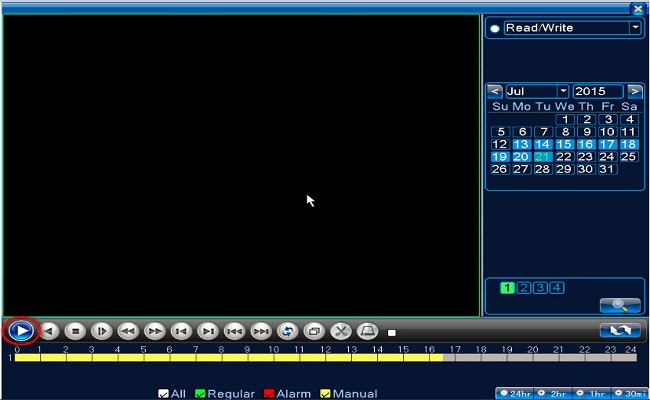Select channel 2 in channel selector
This screenshot has height=400, width=650.
523,288
